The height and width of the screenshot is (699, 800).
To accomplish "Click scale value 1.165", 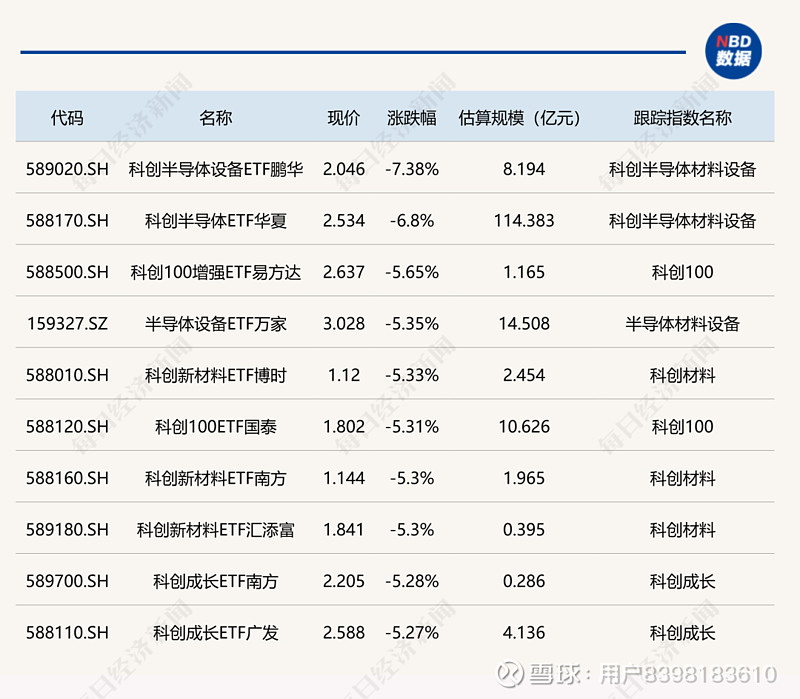I will click(524, 272).
